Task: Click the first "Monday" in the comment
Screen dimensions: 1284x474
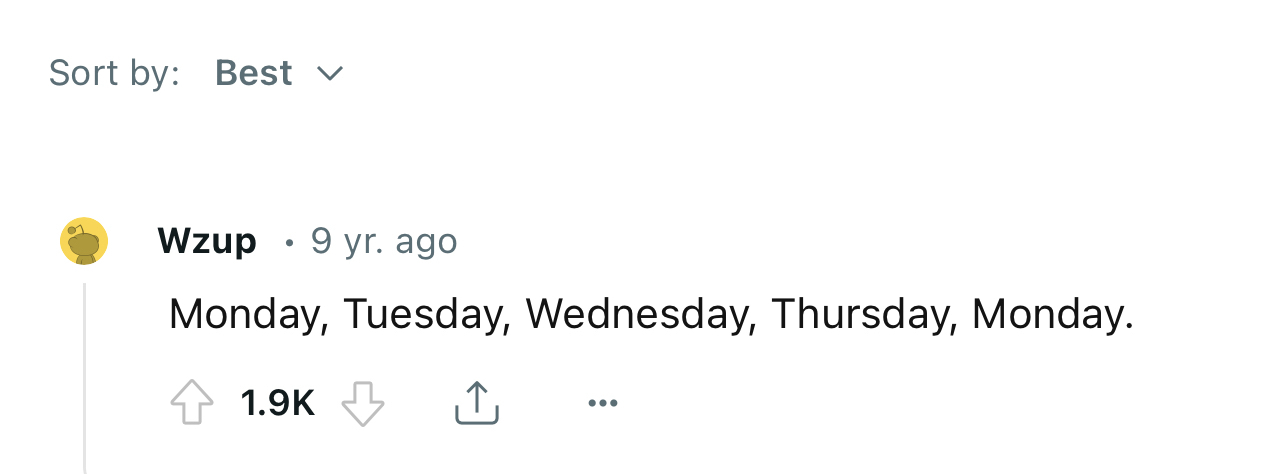Action: (x=247, y=314)
